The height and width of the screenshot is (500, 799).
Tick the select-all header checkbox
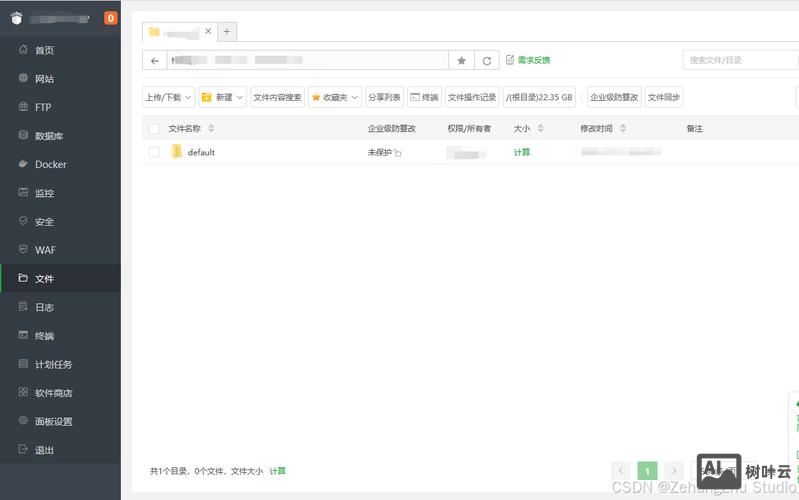click(x=154, y=128)
